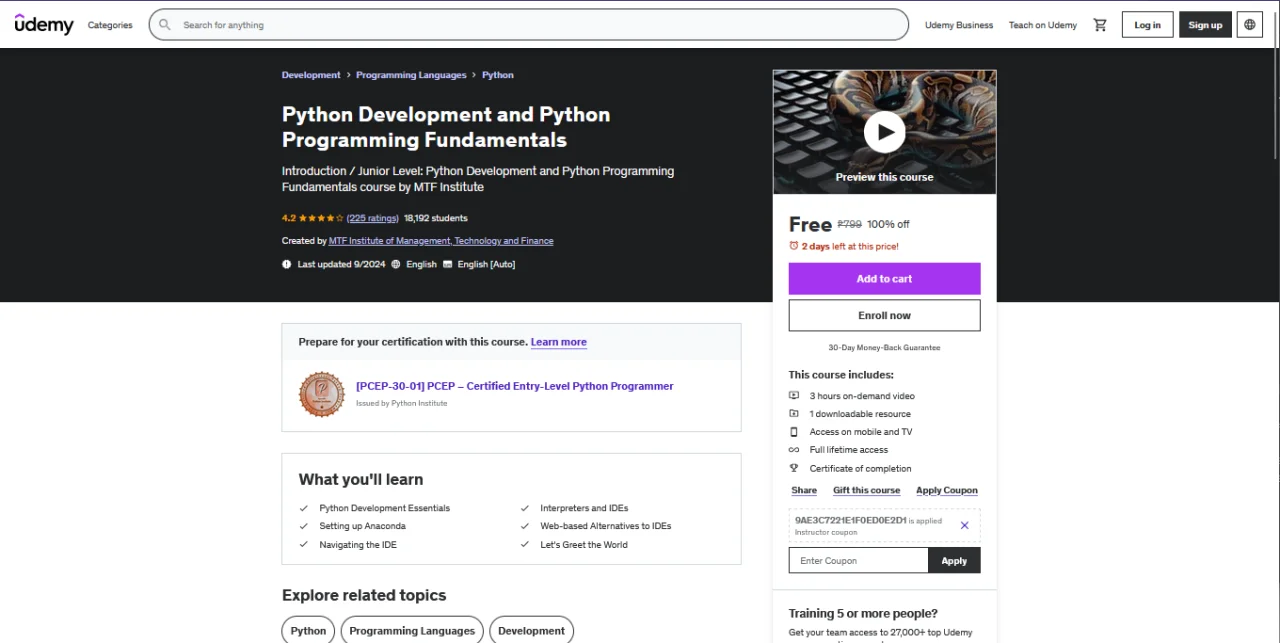Open the shopping cart icon
Viewport: 1280px width, 643px height.
pyautogui.click(x=1100, y=25)
